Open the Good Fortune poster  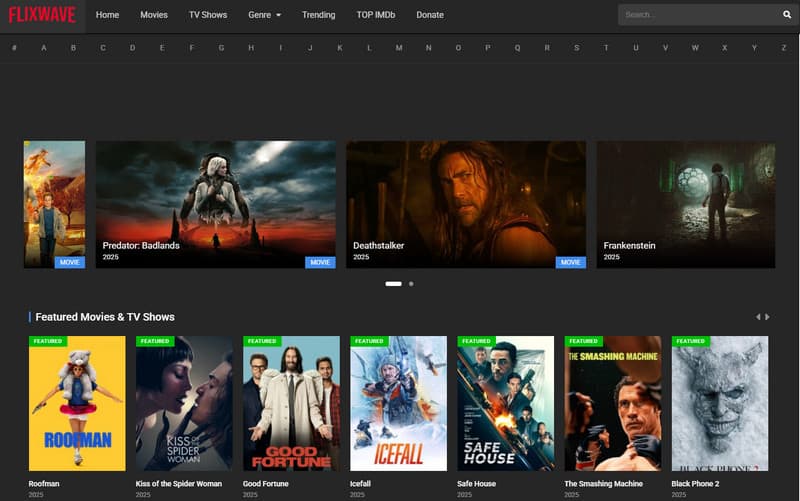291,403
